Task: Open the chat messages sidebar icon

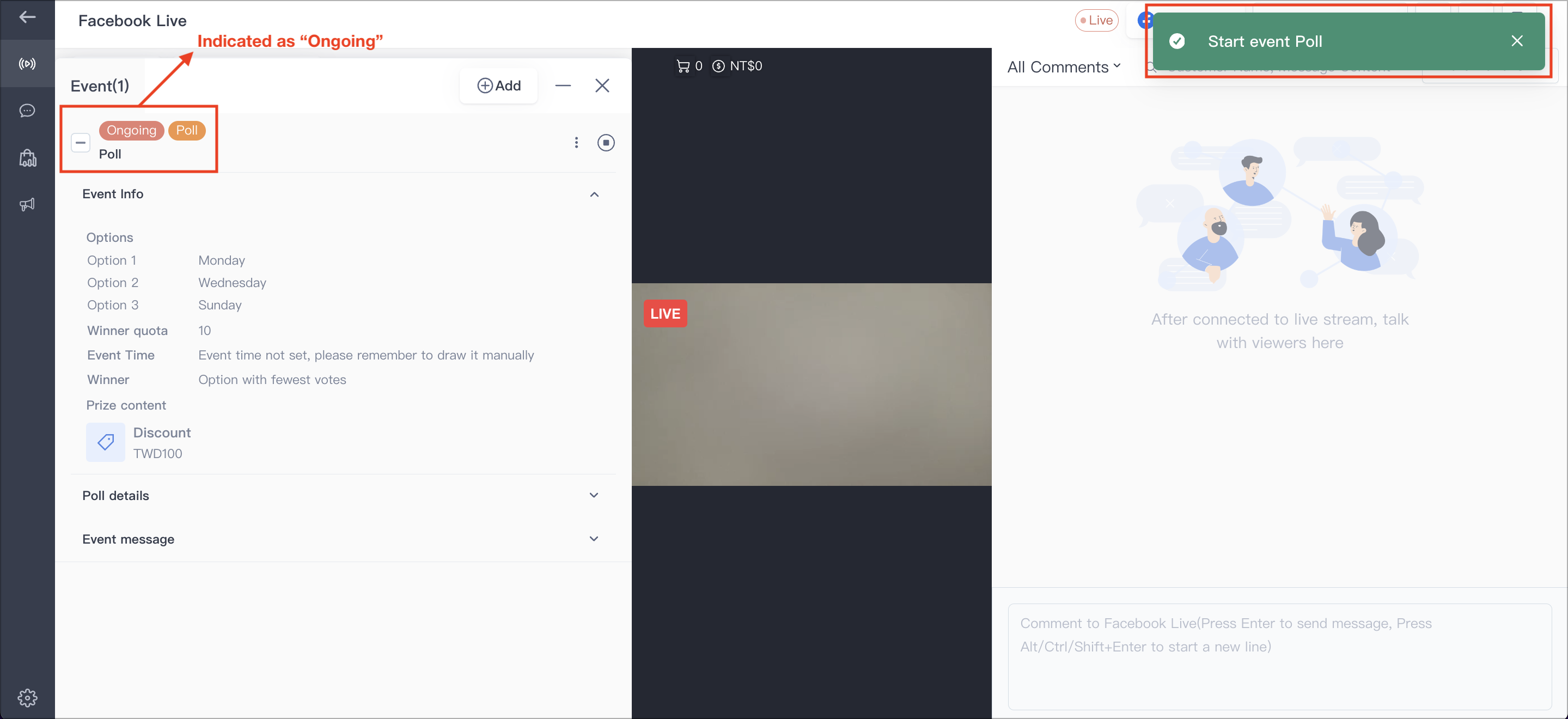Action: 27,111
